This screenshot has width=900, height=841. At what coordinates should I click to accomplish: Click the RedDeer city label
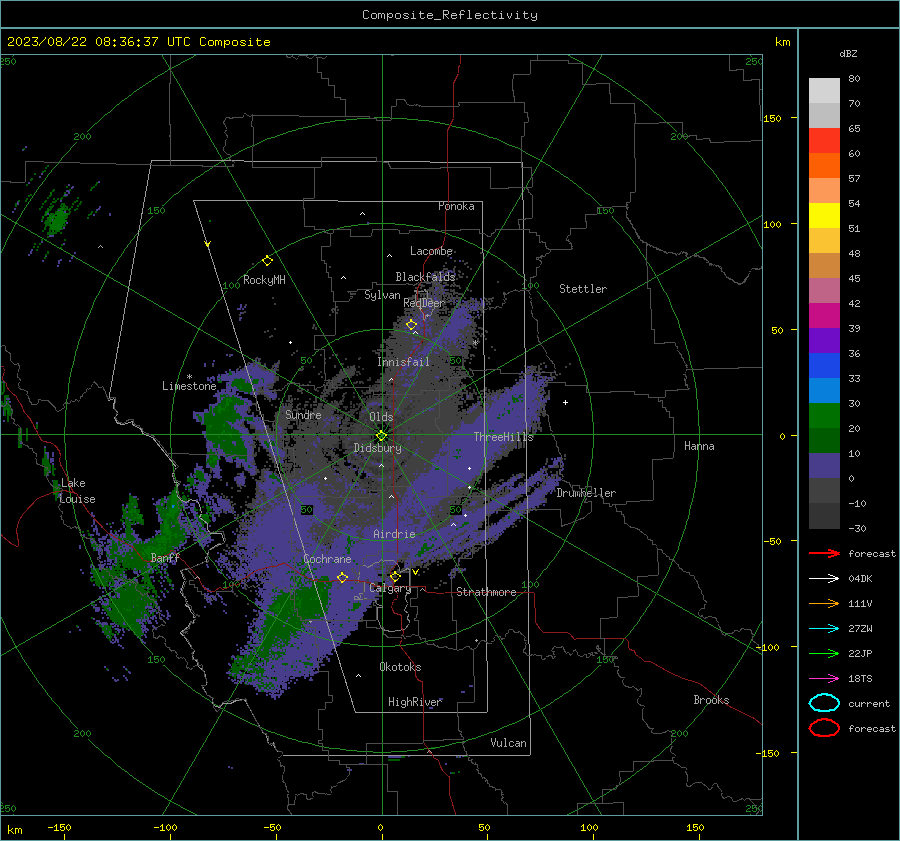click(424, 303)
